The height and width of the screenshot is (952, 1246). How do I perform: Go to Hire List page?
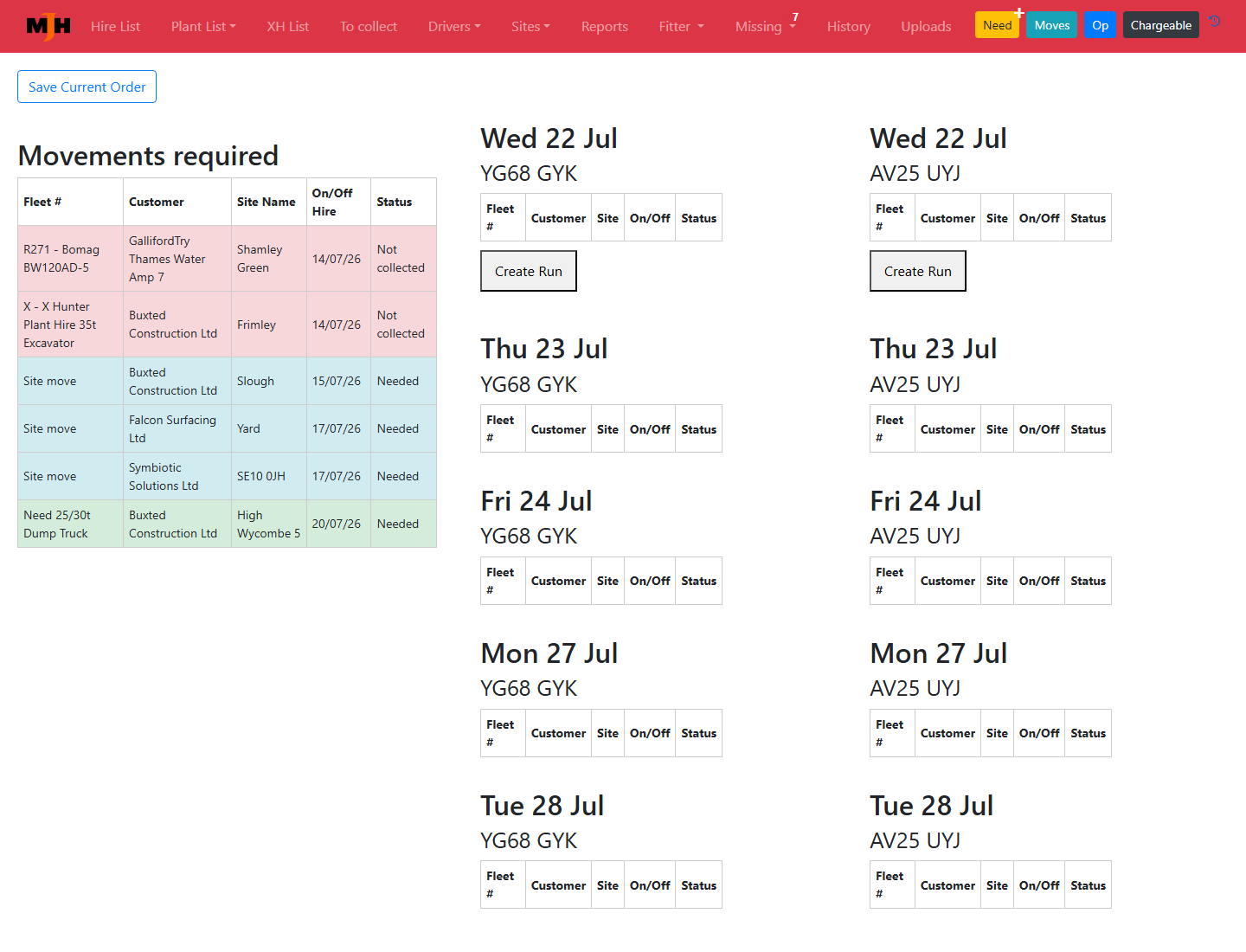point(115,26)
